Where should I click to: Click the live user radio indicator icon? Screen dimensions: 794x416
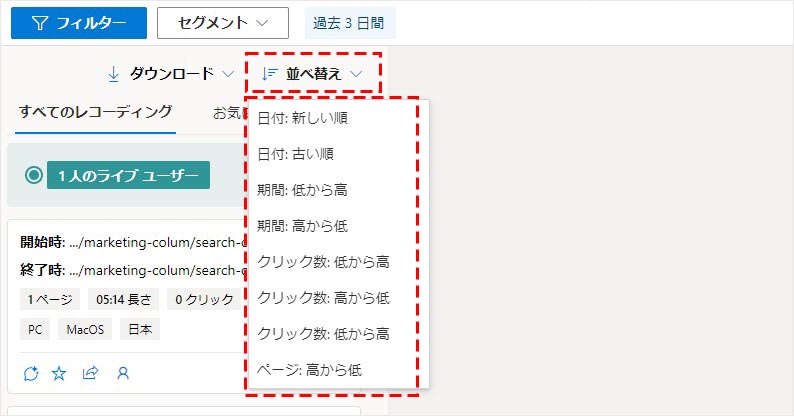(x=34, y=175)
